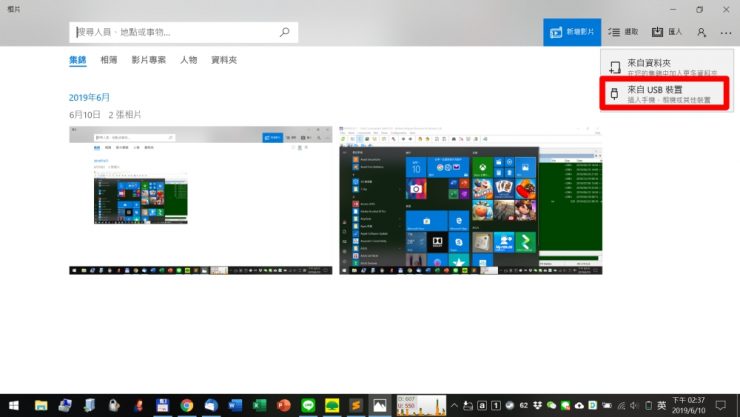
Task: Switch to the 相簿 (Albums) tab
Action: pyautogui.click(x=108, y=60)
